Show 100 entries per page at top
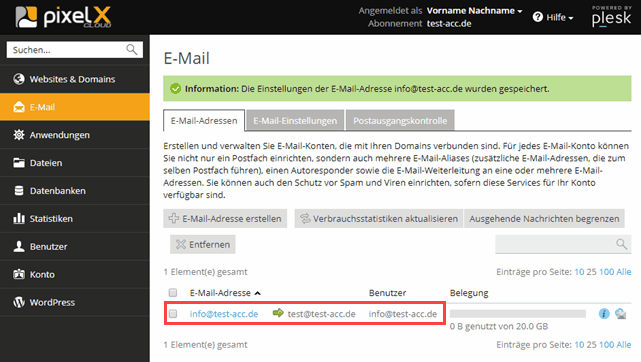 coord(606,272)
